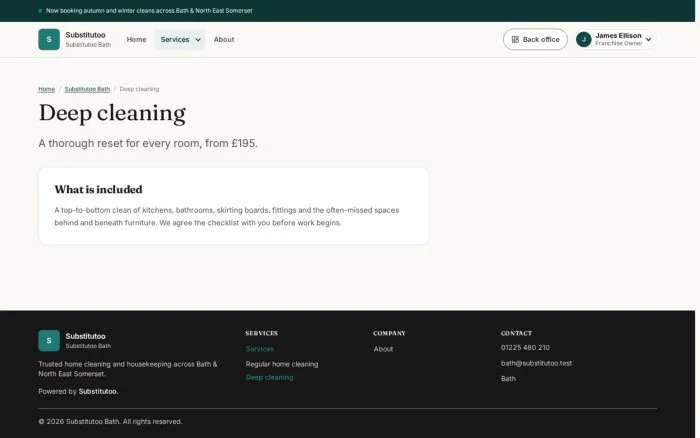Open the footer About link
Screen dimensions: 700x438
(383, 349)
